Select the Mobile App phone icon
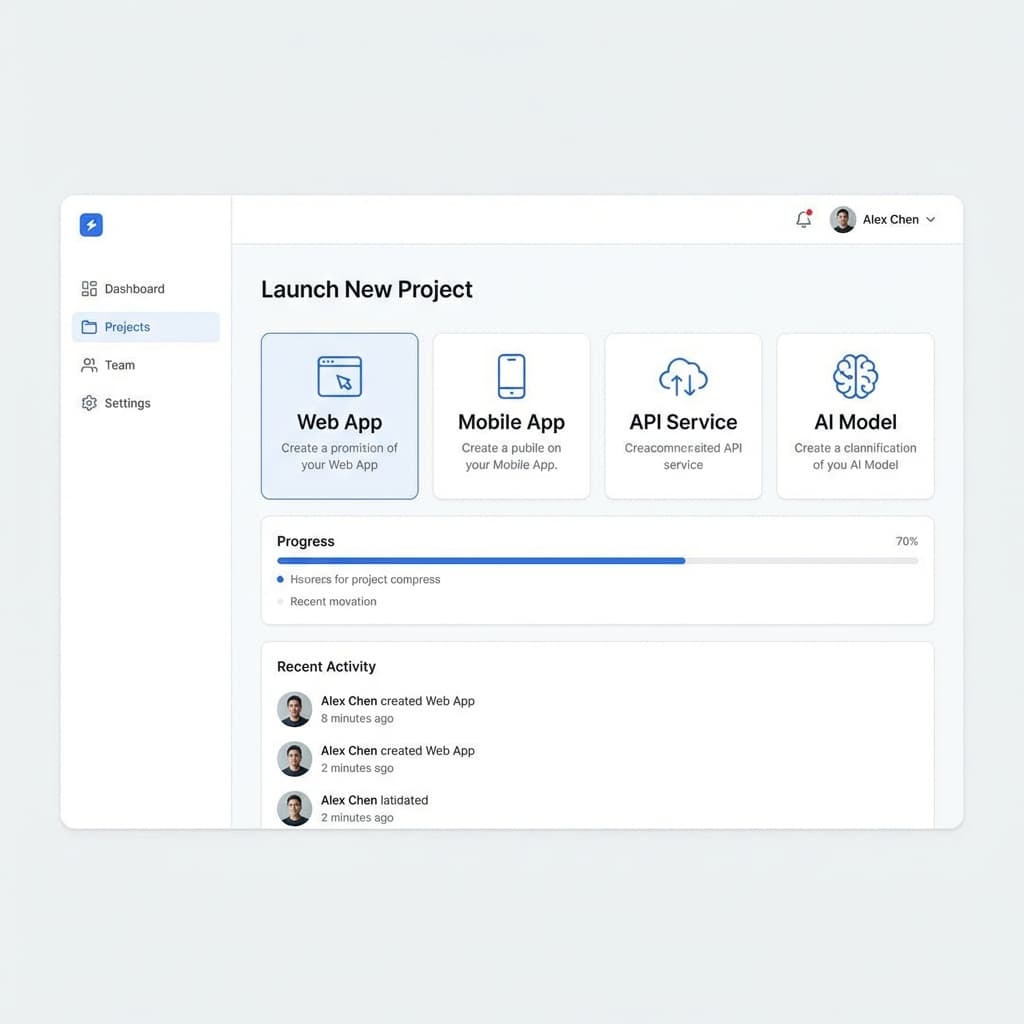The image size is (1024, 1024). coord(511,375)
